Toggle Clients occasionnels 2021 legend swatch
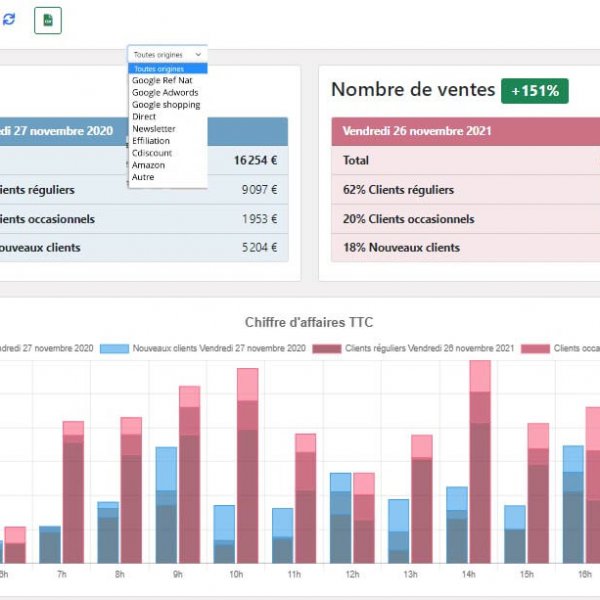 (x=535, y=349)
